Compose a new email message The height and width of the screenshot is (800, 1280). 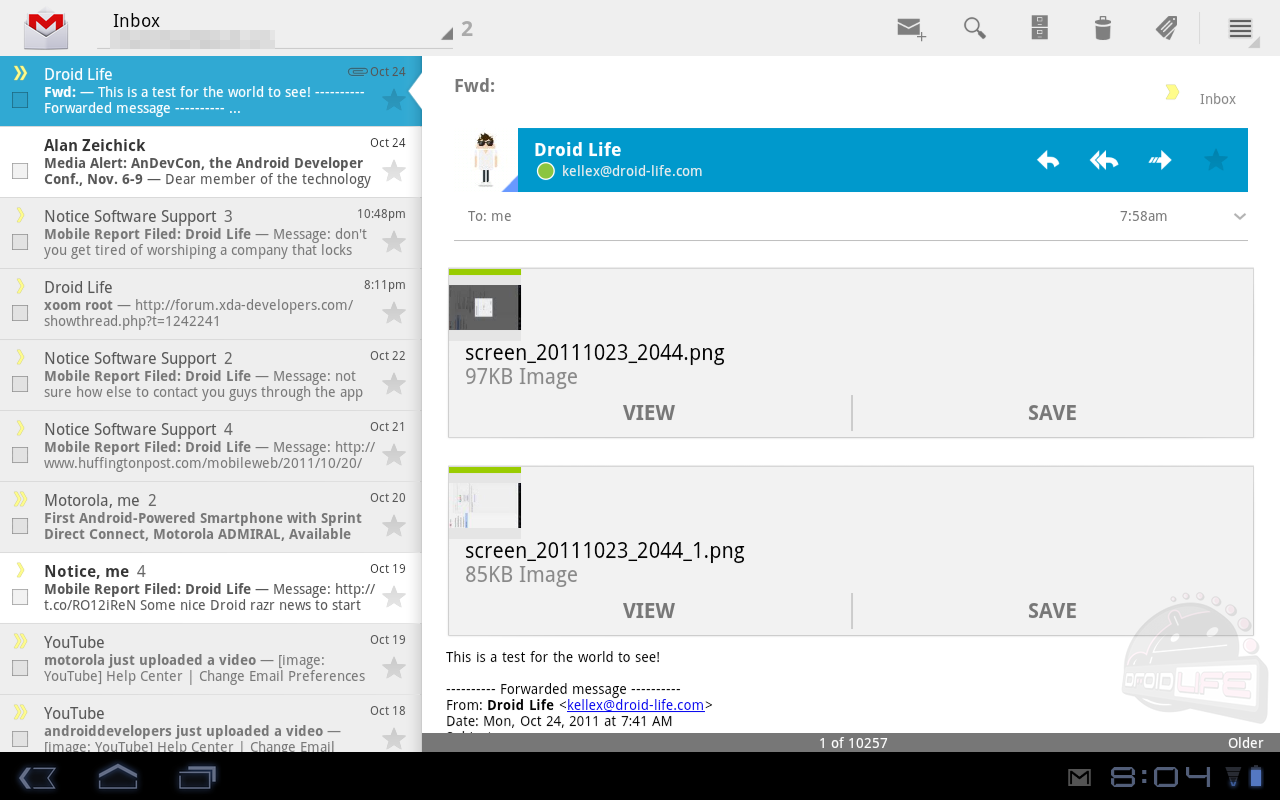point(910,28)
